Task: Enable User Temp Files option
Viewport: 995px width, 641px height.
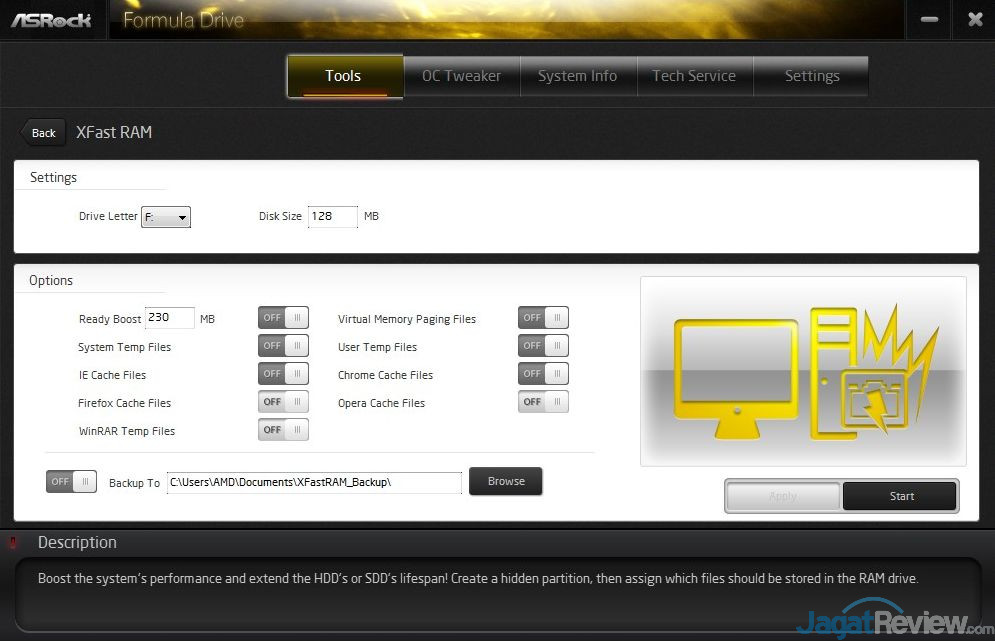Action: click(543, 345)
